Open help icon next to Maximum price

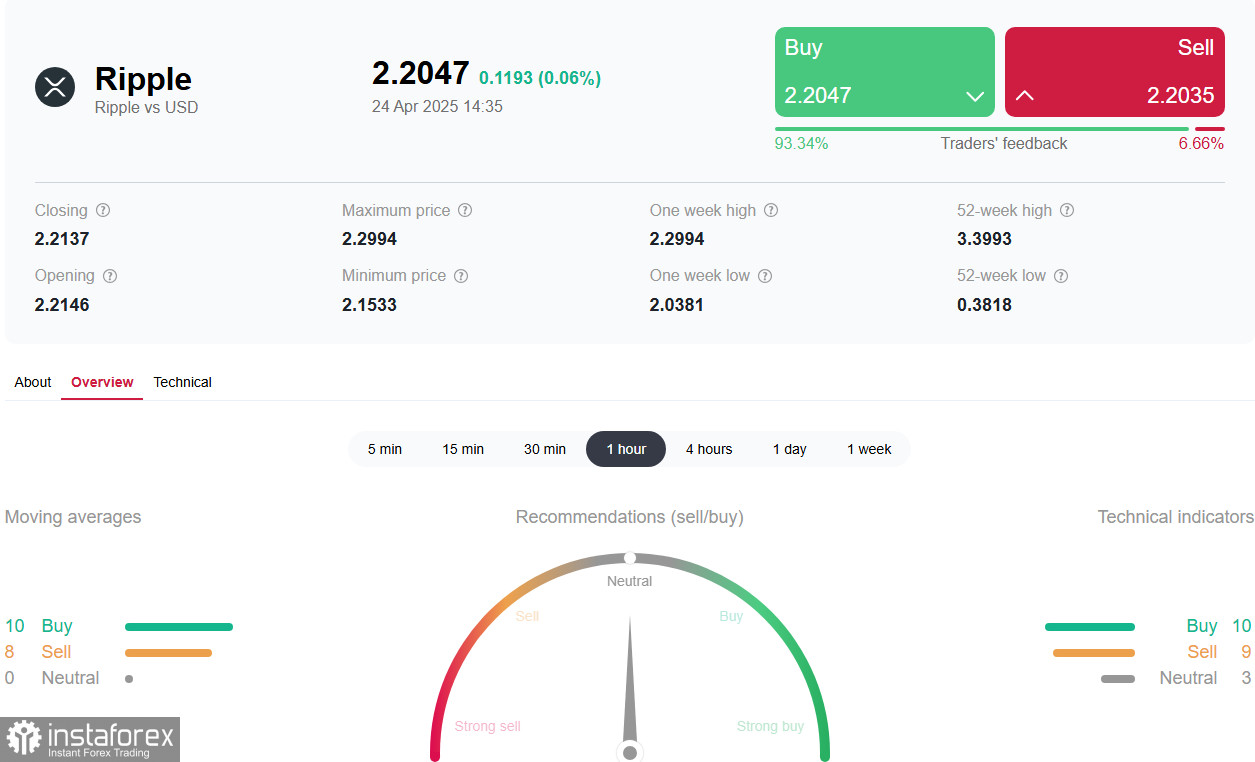point(465,211)
